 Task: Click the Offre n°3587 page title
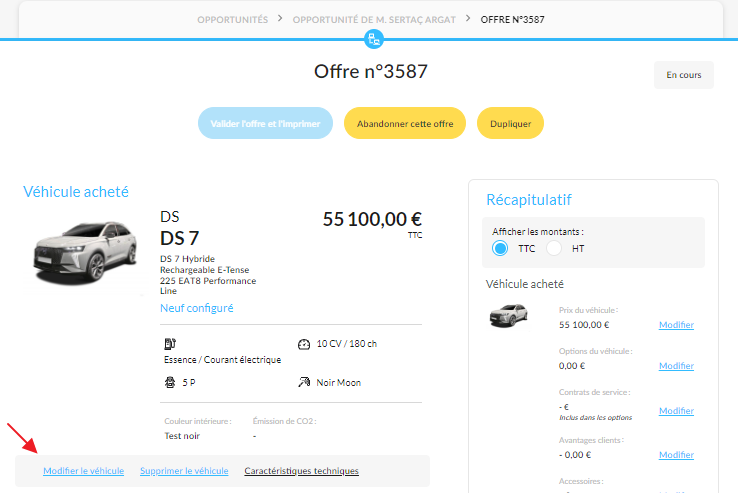[371, 72]
